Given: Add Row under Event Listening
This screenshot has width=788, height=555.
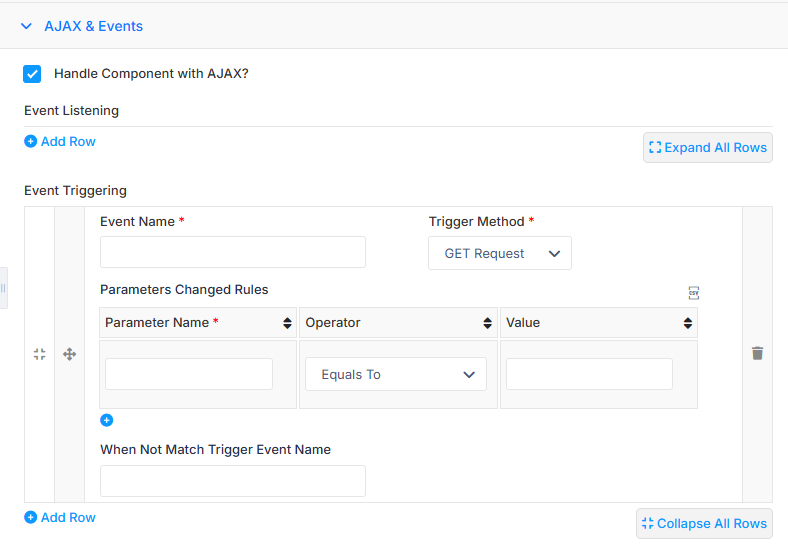Looking at the screenshot, I should [60, 142].
